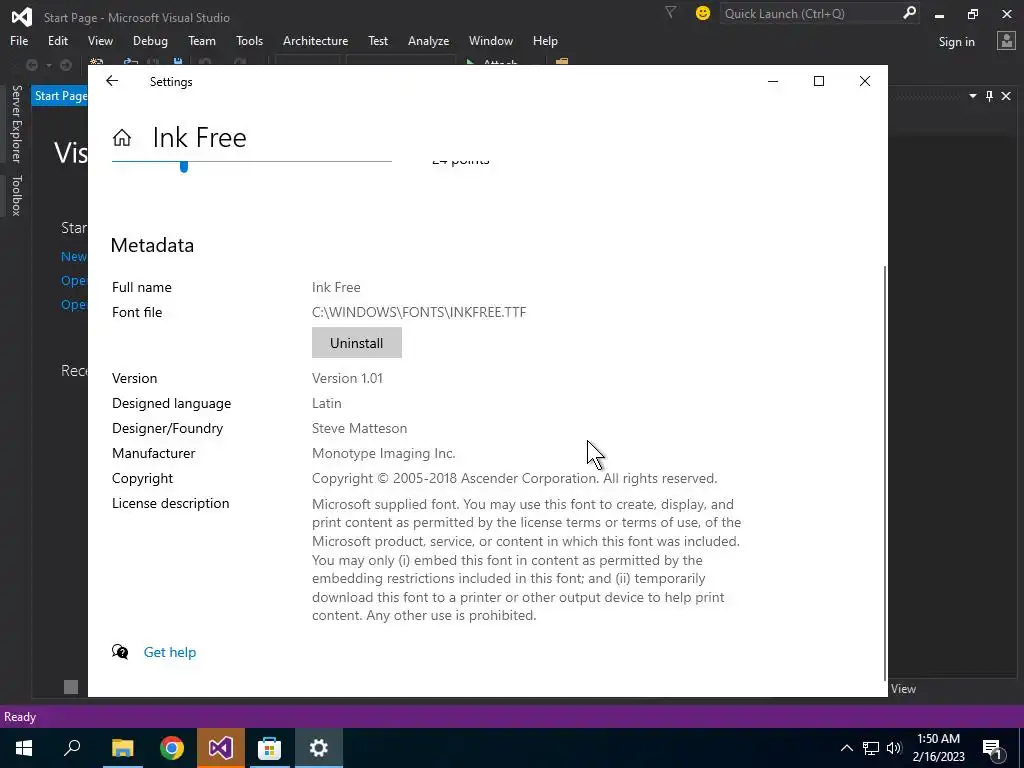Show hidden system tray icons
1024x768 pixels.
point(846,748)
